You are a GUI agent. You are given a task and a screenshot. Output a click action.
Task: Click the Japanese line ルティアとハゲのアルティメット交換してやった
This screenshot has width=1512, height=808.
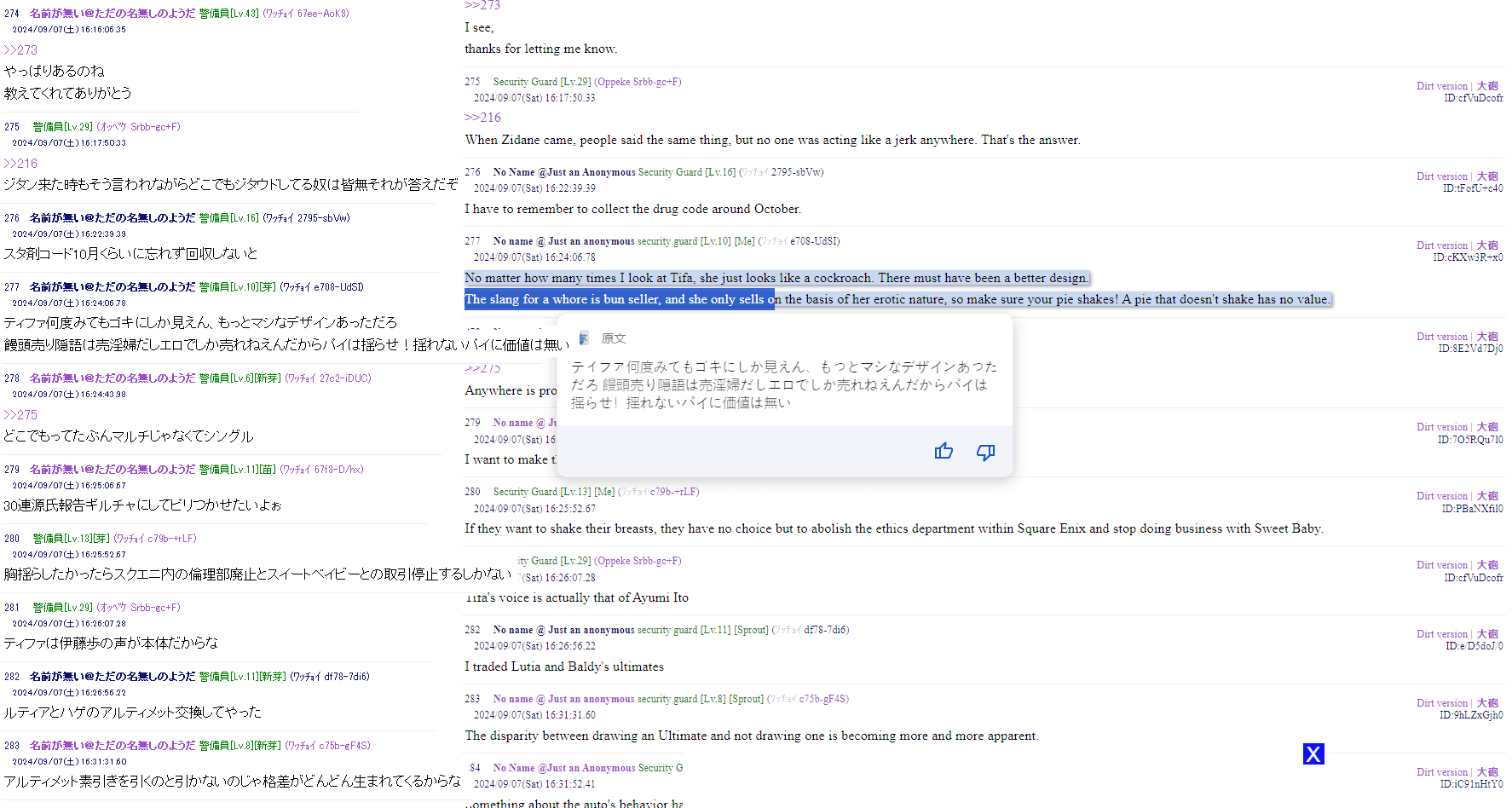(132, 713)
